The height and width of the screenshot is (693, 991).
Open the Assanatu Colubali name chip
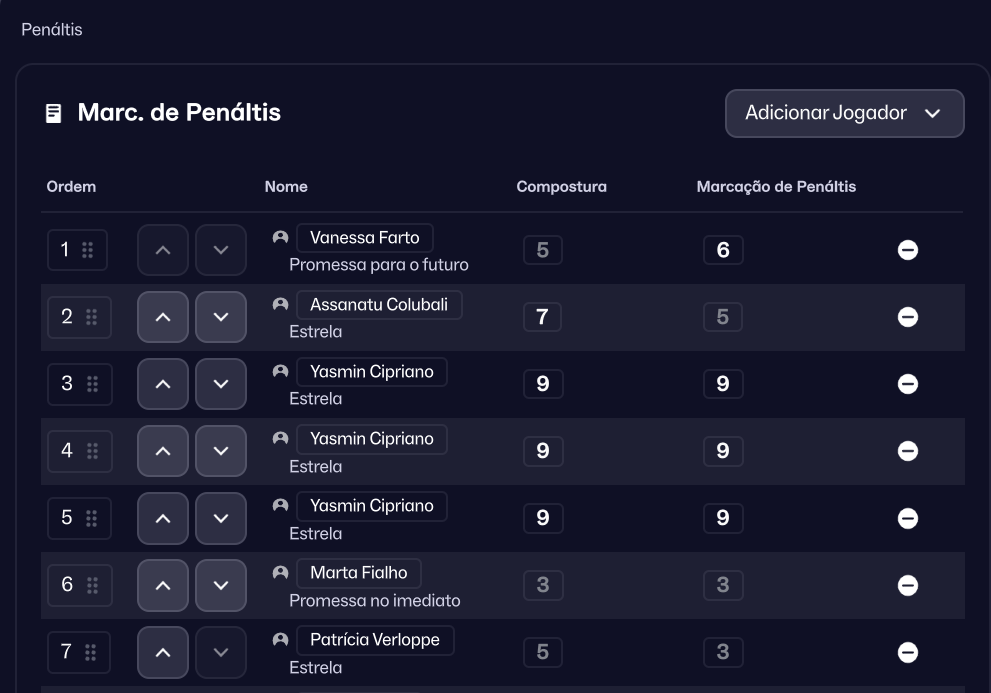[379, 305]
